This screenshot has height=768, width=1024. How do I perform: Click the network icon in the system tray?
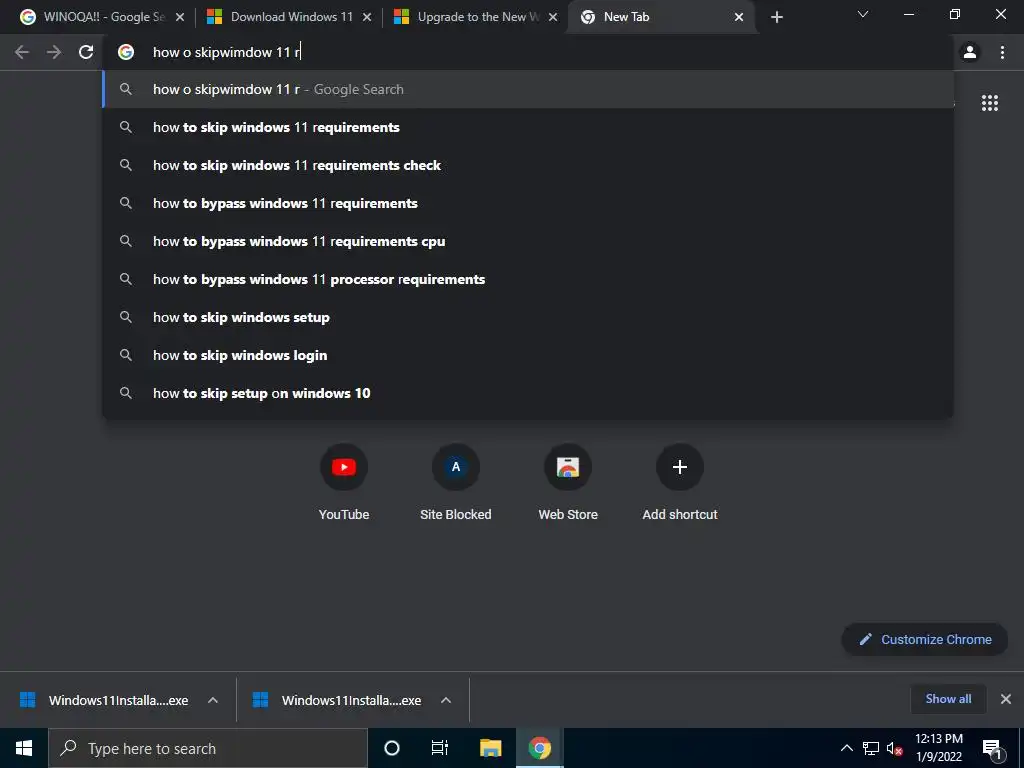tap(871, 748)
